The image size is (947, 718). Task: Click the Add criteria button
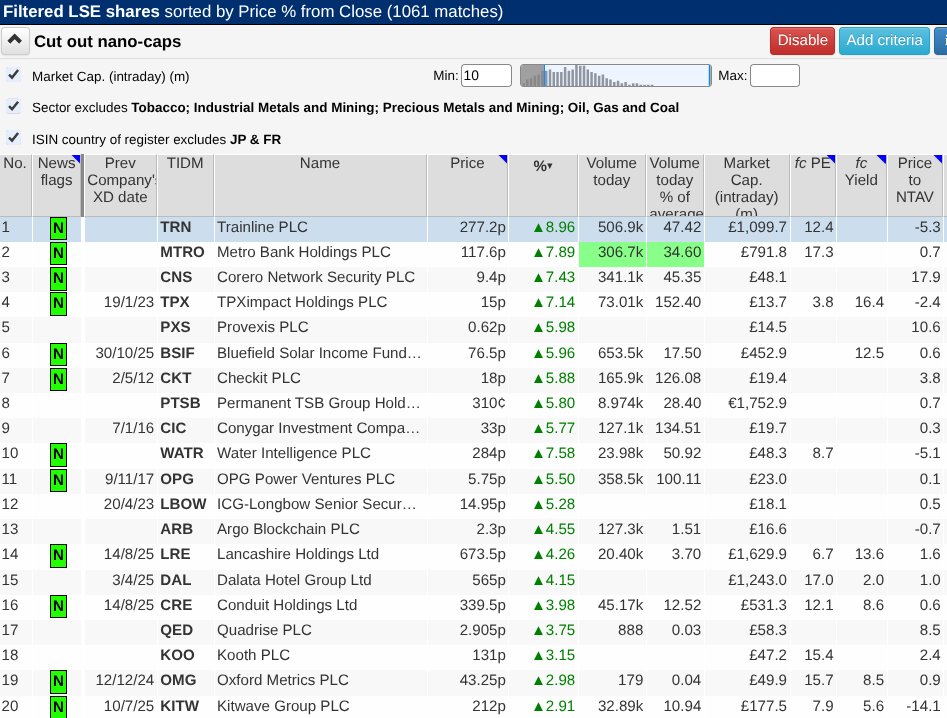(884, 40)
